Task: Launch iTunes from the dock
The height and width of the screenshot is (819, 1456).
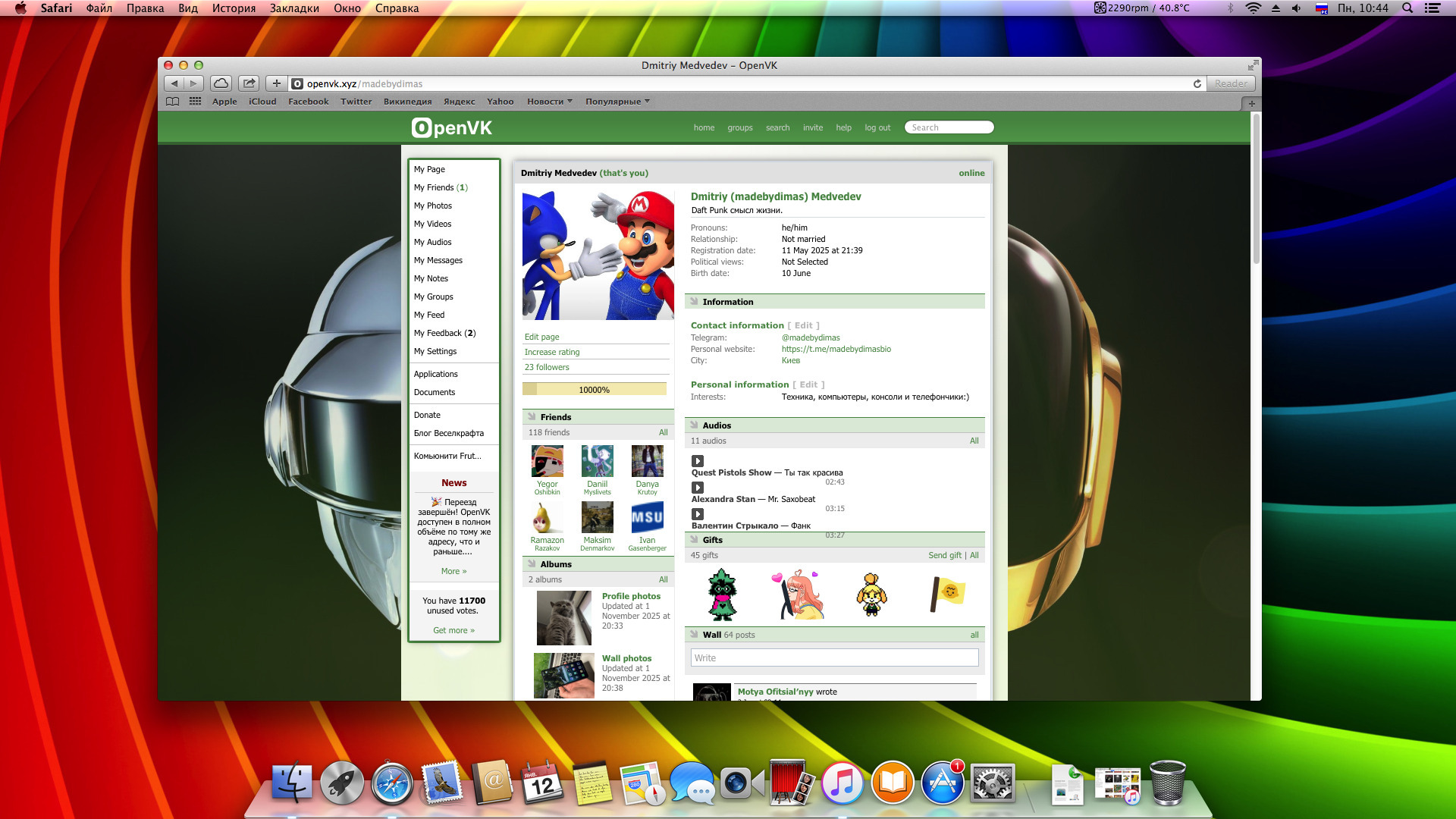Action: [842, 783]
